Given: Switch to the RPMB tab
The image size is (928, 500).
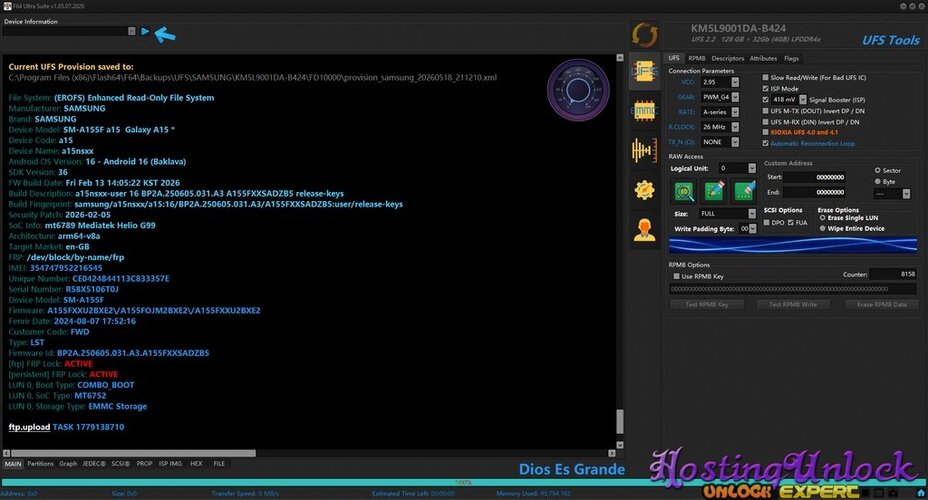Looking at the screenshot, I should pyautogui.click(x=697, y=59).
